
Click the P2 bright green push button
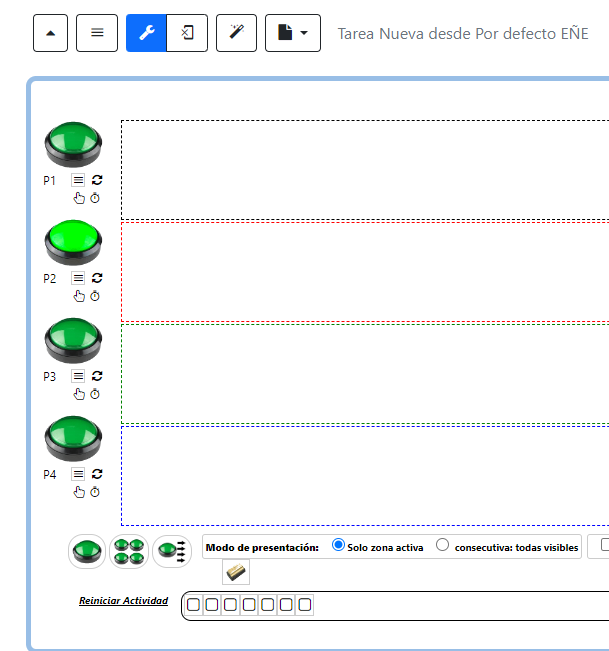[73, 242]
